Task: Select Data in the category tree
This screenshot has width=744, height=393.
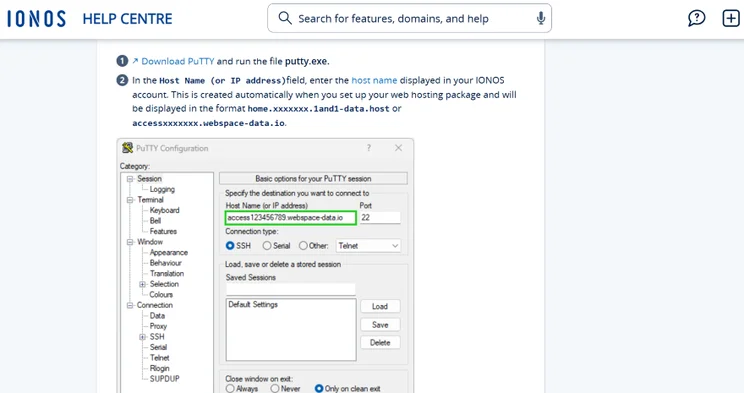Action: (157, 315)
